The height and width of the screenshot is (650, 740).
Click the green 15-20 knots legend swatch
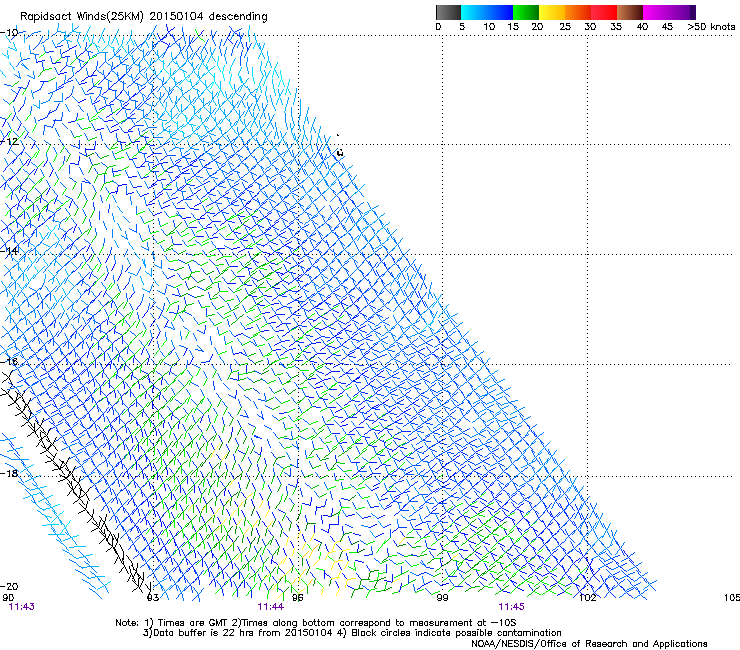pyautogui.click(x=526, y=12)
